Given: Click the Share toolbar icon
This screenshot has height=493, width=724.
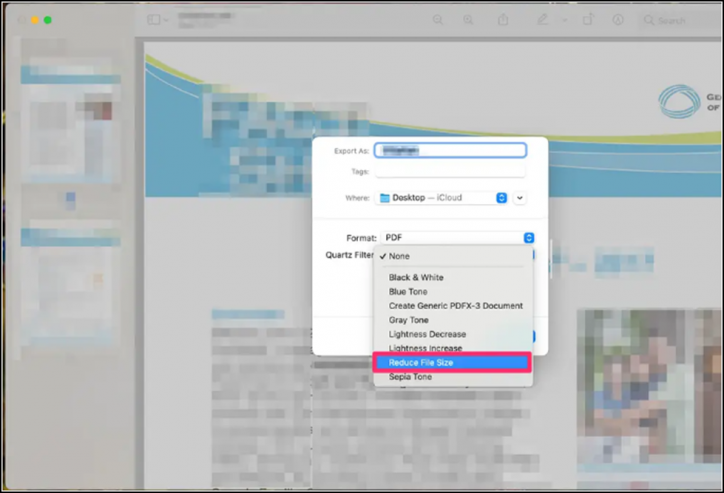Looking at the screenshot, I should click(503, 20).
